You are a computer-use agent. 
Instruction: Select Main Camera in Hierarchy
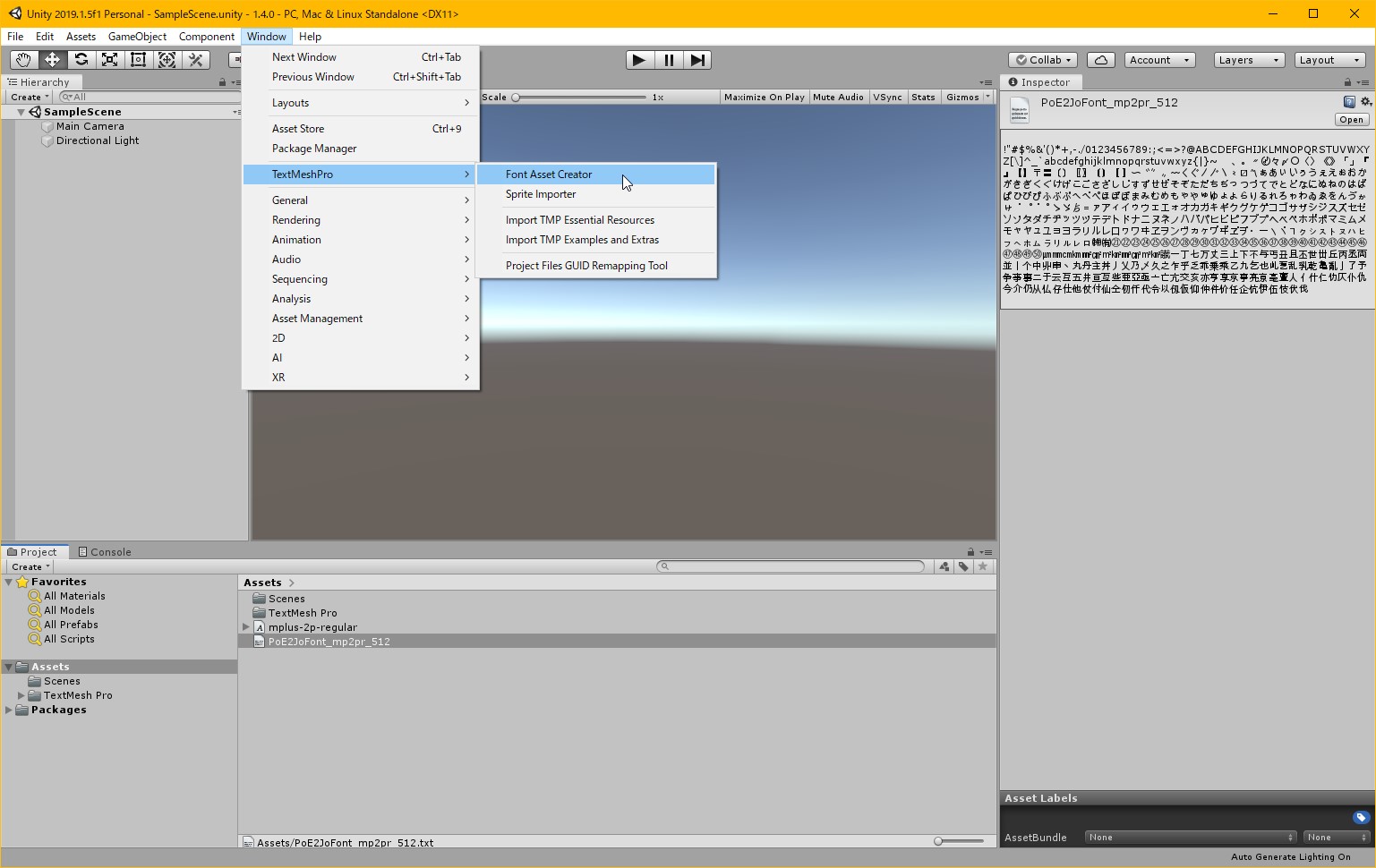pyautogui.click(x=90, y=126)
